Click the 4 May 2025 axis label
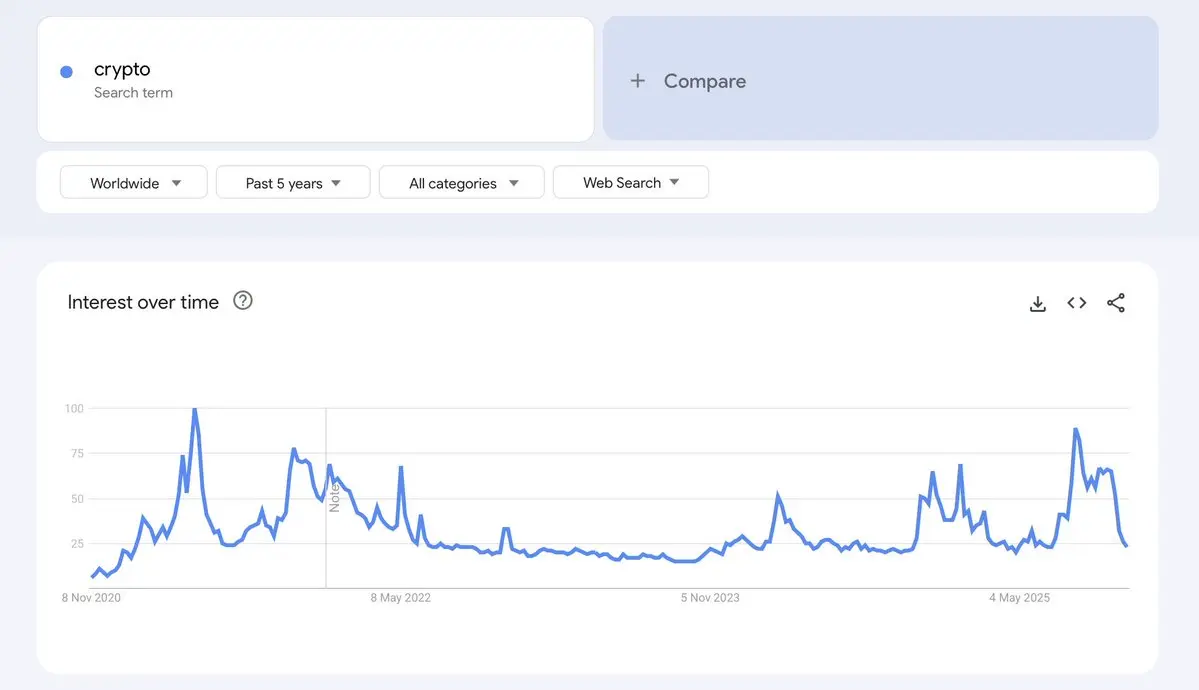This screenshot has height=690, width=1199. pos(1019,598)
